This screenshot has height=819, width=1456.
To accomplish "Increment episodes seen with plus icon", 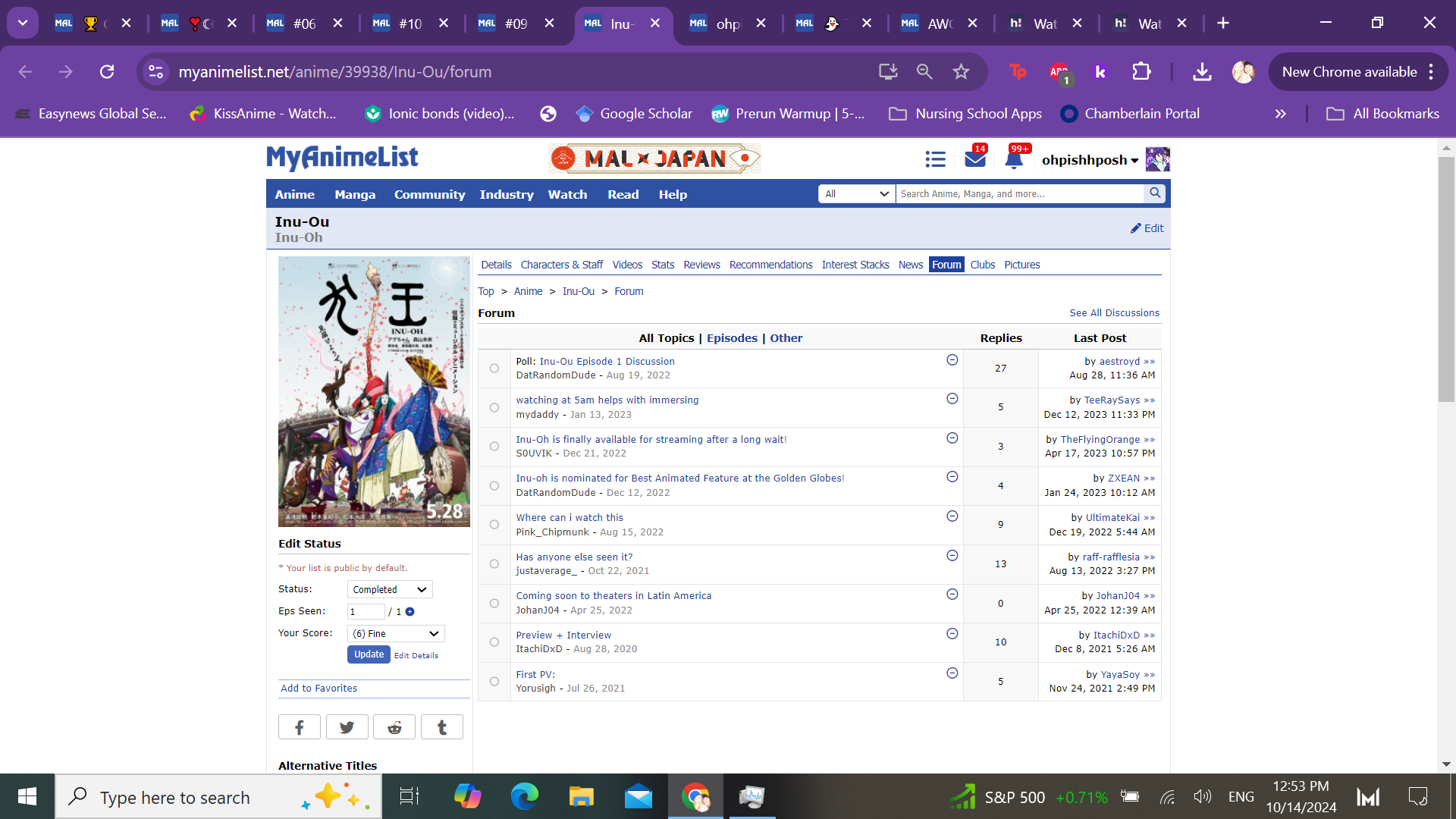I will tap(410, 612).
